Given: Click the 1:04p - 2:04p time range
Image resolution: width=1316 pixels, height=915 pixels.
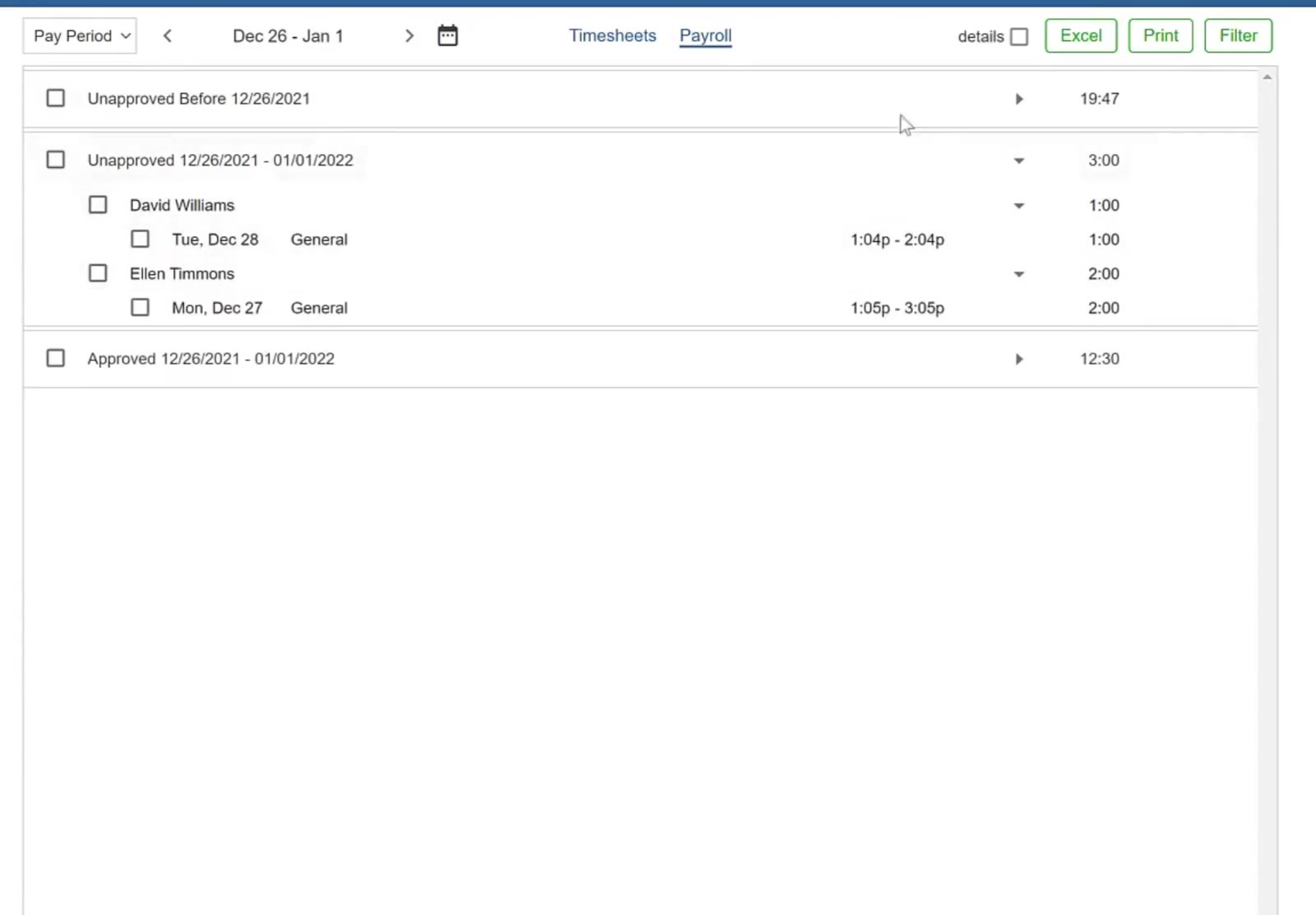Looking at the screenshot, I should [897, 239].
